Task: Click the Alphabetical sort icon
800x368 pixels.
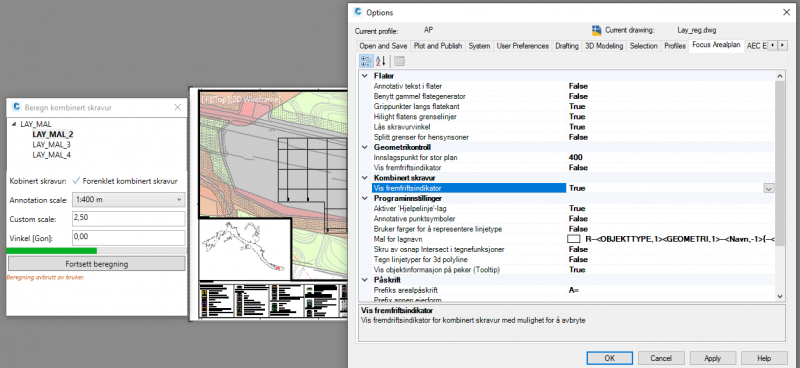Action: (x=381, y=61)
